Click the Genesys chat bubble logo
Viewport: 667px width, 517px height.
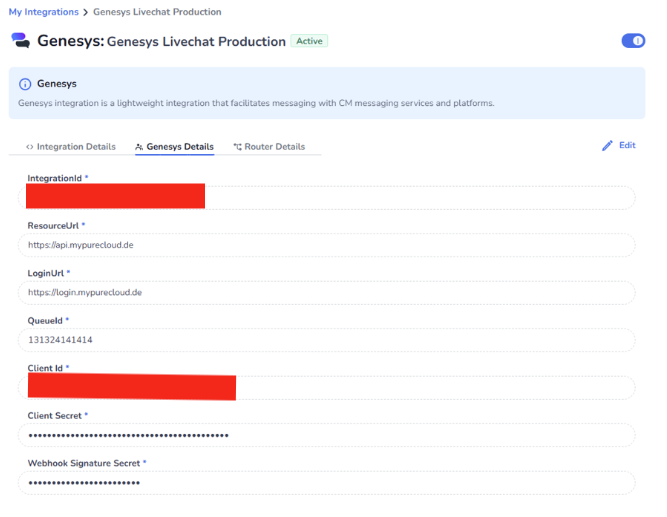20,41
